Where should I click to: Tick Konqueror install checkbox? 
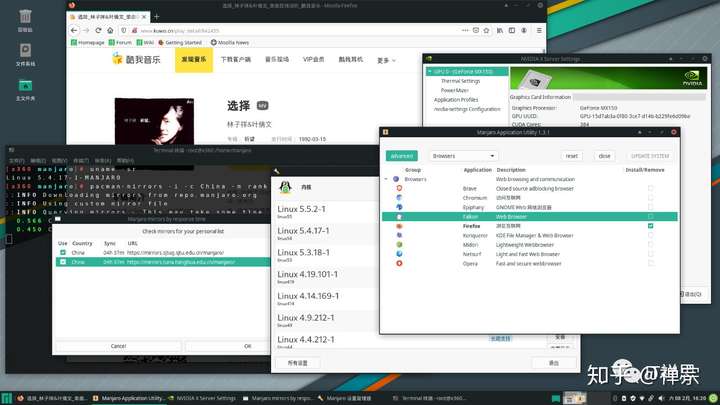click(650, 235)
